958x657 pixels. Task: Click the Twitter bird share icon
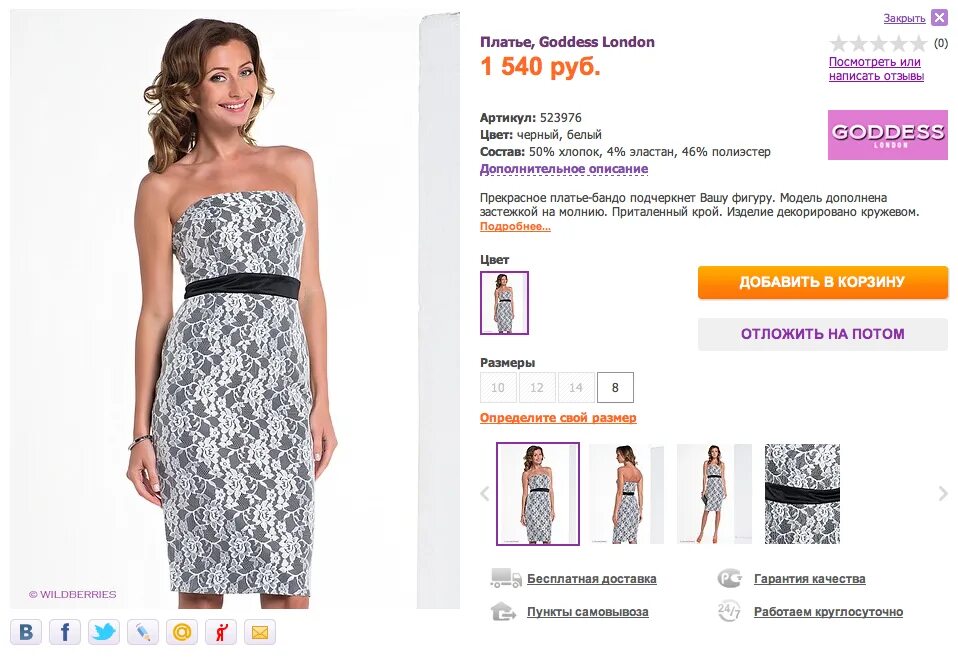[x=104, y=632]
